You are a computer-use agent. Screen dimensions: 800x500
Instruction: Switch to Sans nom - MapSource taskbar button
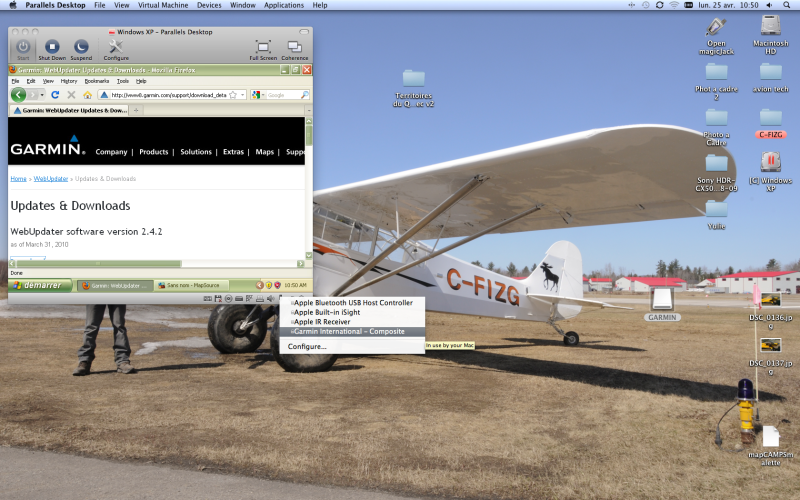pos(190,285)
